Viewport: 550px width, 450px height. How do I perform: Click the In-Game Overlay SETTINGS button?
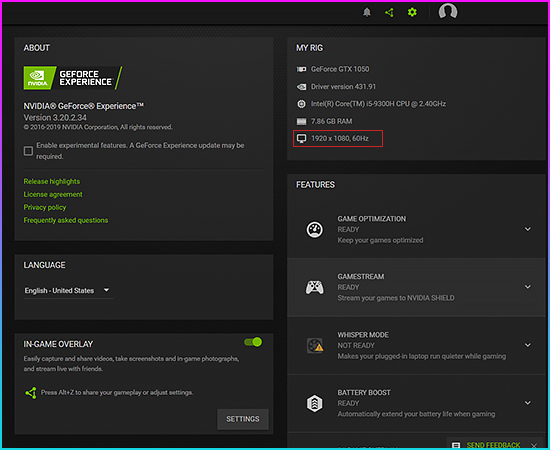(243, 419)
